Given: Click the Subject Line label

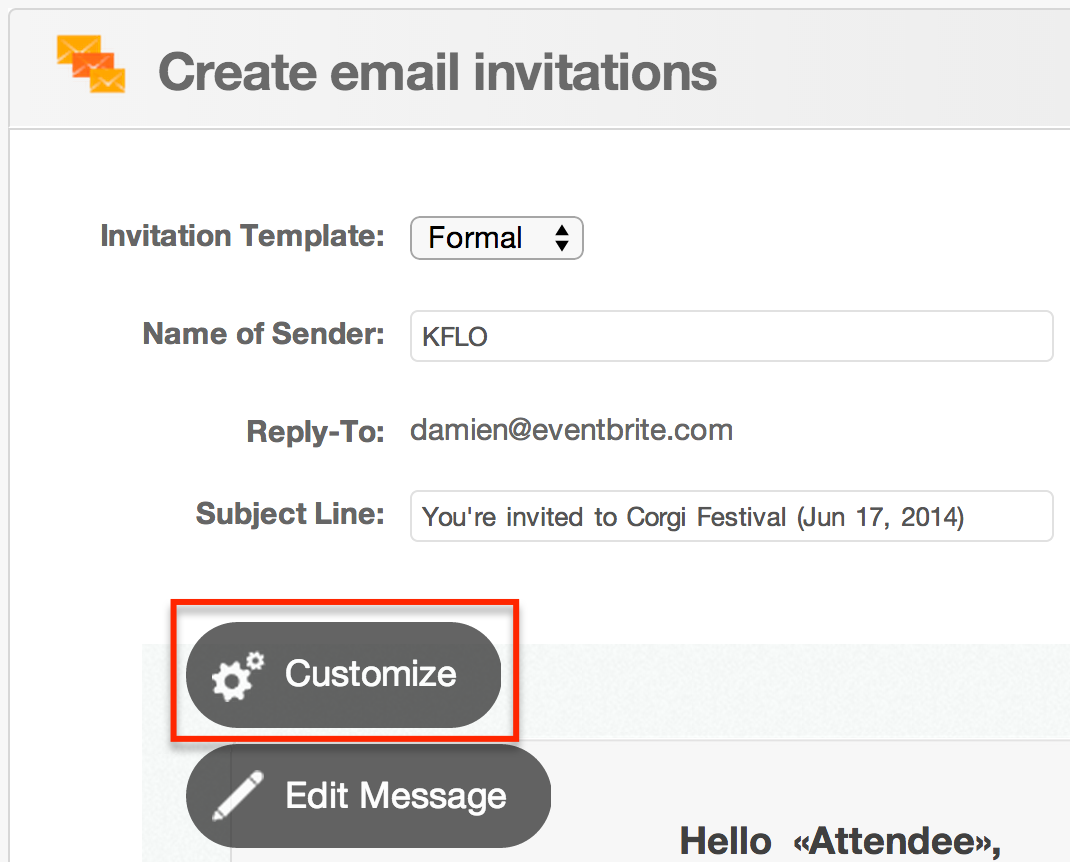Looking at the screenshot, I should tap(290, 513).
